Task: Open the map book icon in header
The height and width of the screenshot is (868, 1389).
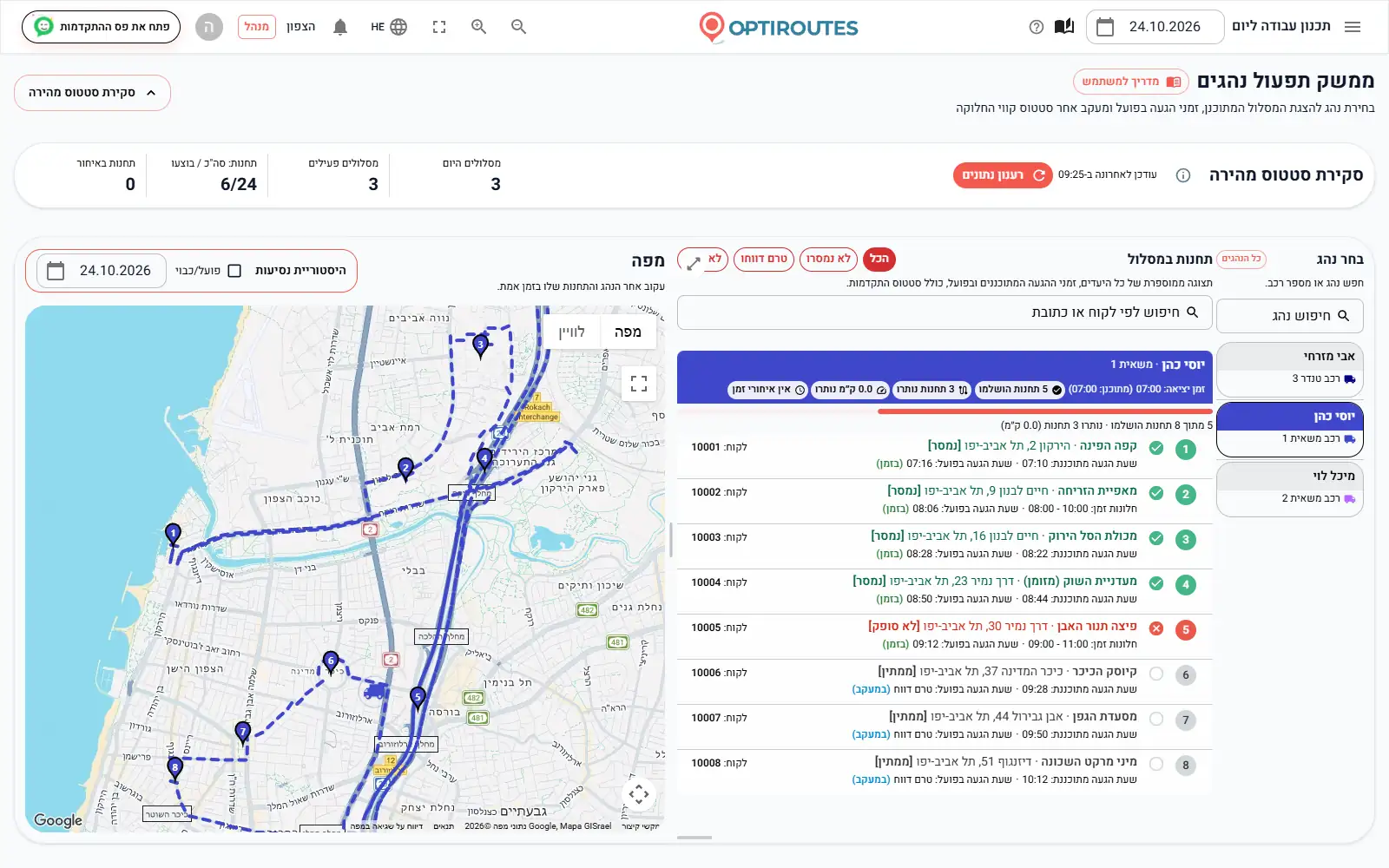Action: pyautogui.click(x=1063, y=27)
